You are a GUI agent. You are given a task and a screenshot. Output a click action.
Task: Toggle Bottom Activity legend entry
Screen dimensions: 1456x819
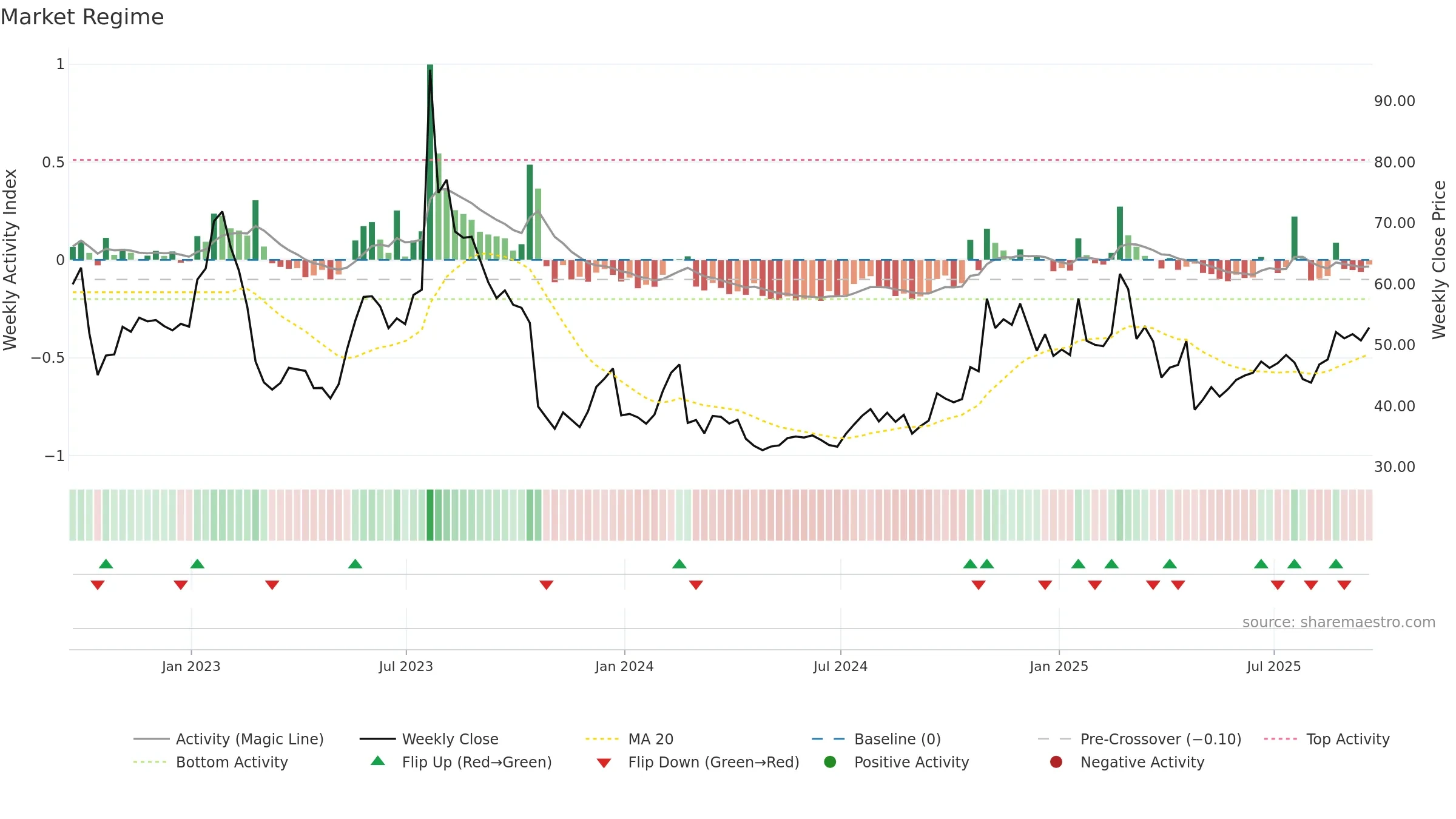(x=211, y=762)
